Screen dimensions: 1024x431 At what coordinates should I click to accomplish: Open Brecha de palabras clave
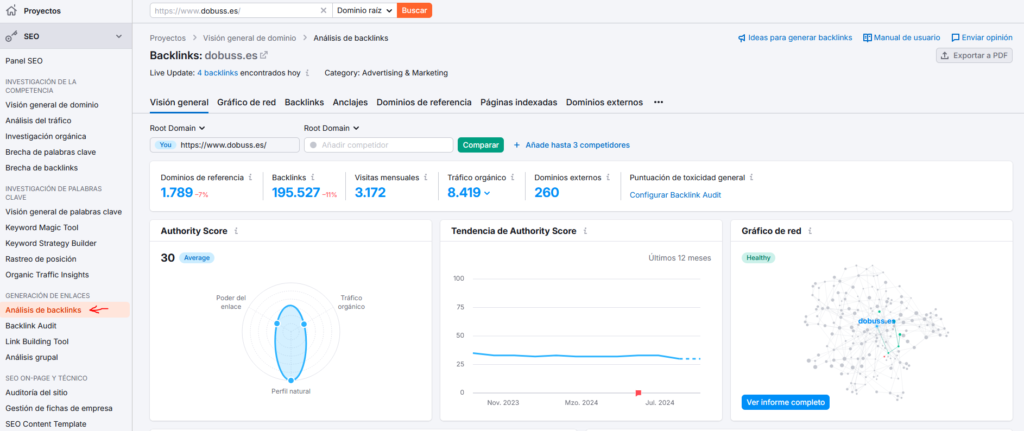tap(51, 152)
